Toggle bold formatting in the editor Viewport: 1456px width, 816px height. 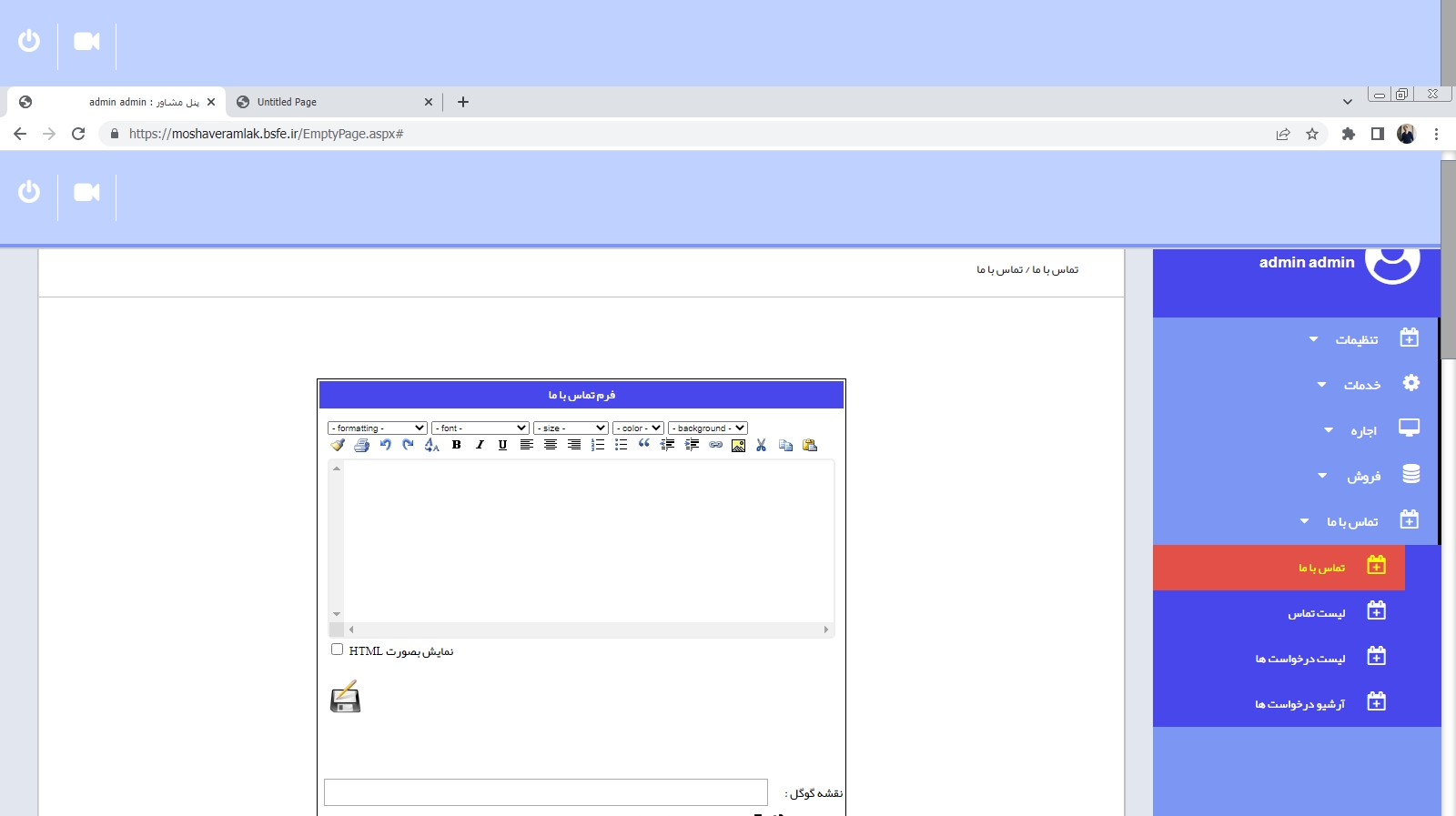coord(456,445)
